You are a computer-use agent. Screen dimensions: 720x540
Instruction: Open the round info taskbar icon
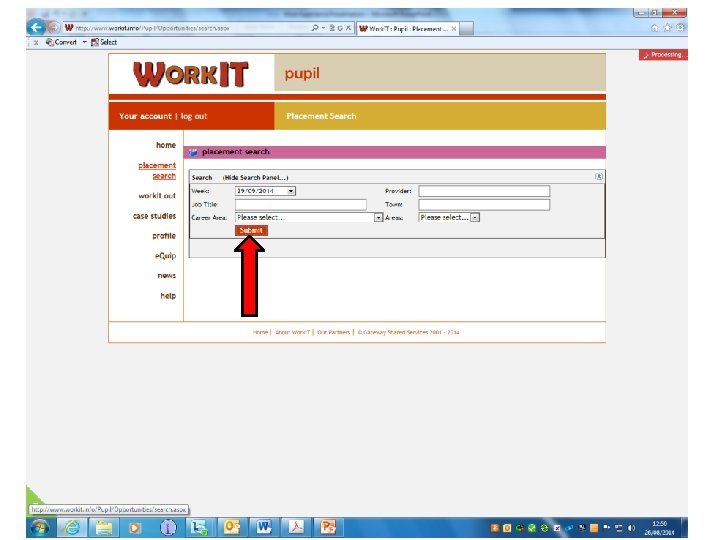click(x=168, y=527)
